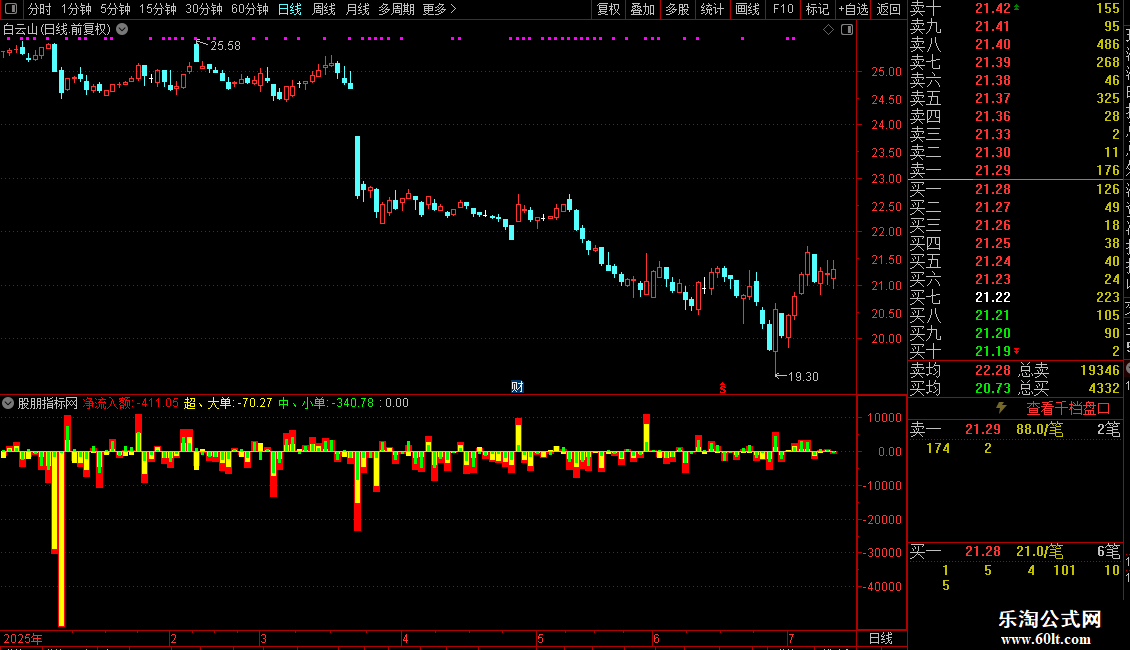Click the 19.30 low price label
The image size is (1130, 650).
click(803, 376)
